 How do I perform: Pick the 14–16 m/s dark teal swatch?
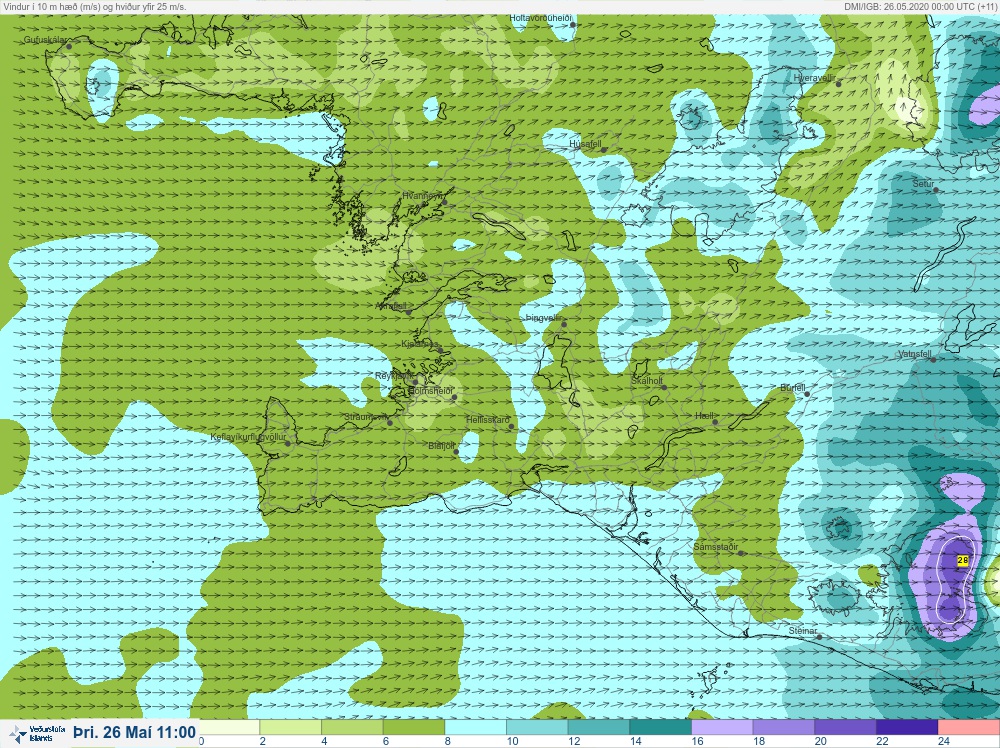coord(660,727)
